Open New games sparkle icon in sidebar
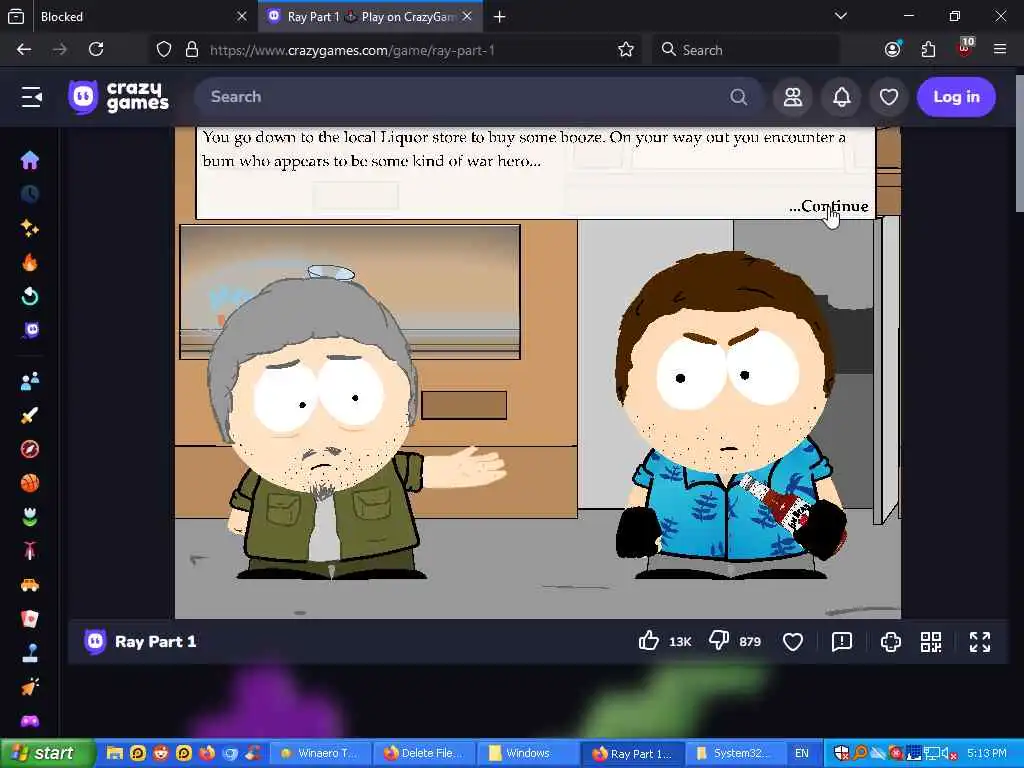 (29, 228)
